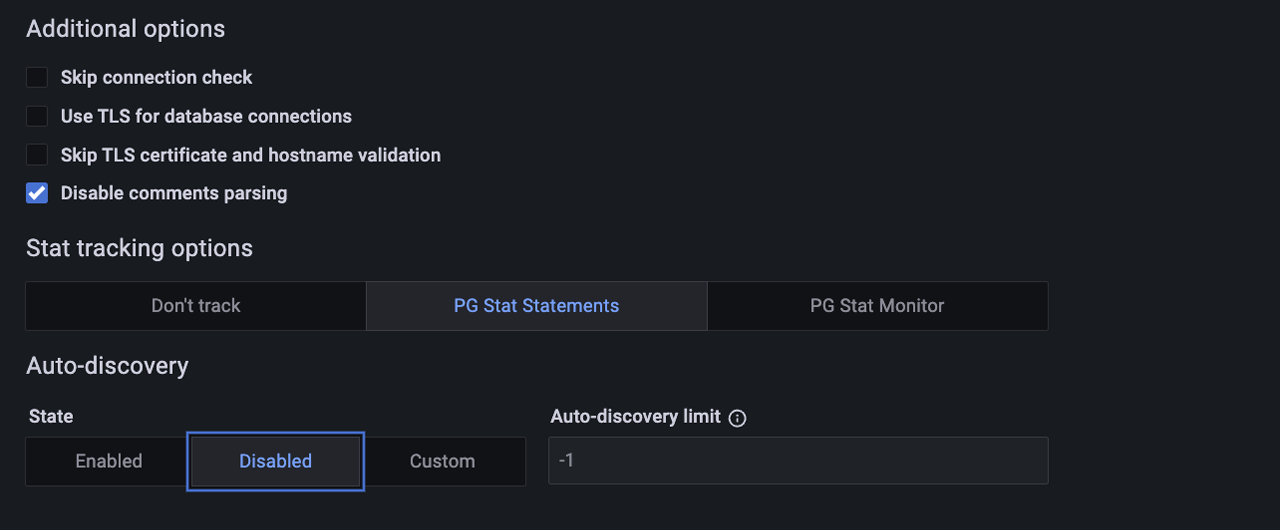This screenshot has height=532, width=1284.
Task: Click the "Auto-discovery limit" field label
Action: 635,417
